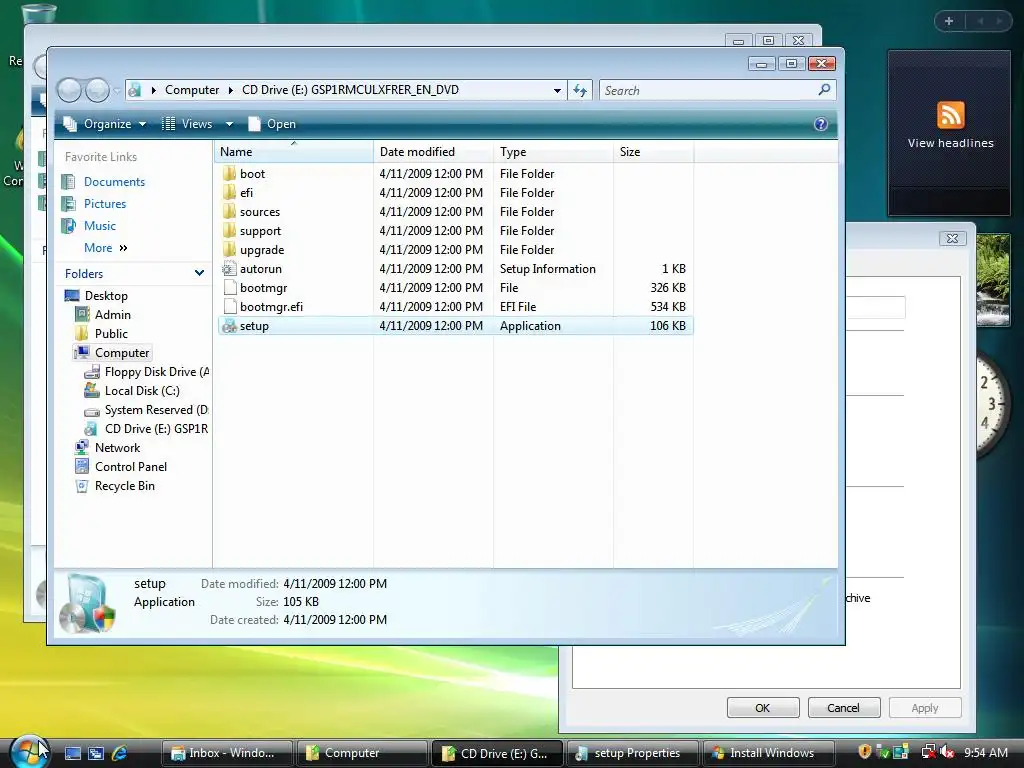Open Pictures favorite link
This screenshot has height=768, width=1024.
click(104, 204)
